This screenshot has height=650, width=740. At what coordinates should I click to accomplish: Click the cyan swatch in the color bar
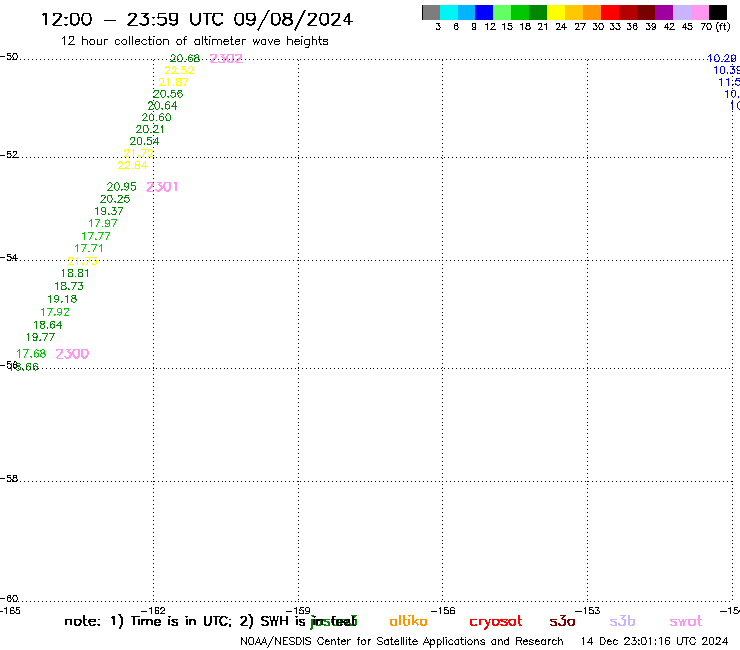click(x=449, y=12)
